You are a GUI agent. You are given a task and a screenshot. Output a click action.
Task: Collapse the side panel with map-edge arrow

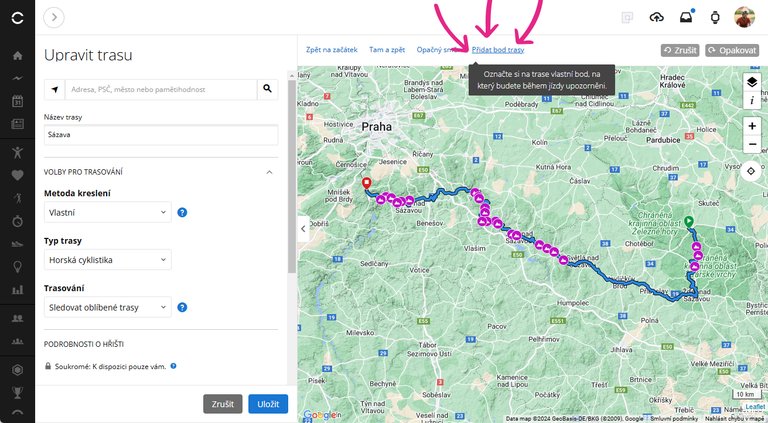click(x=304, y=228)
